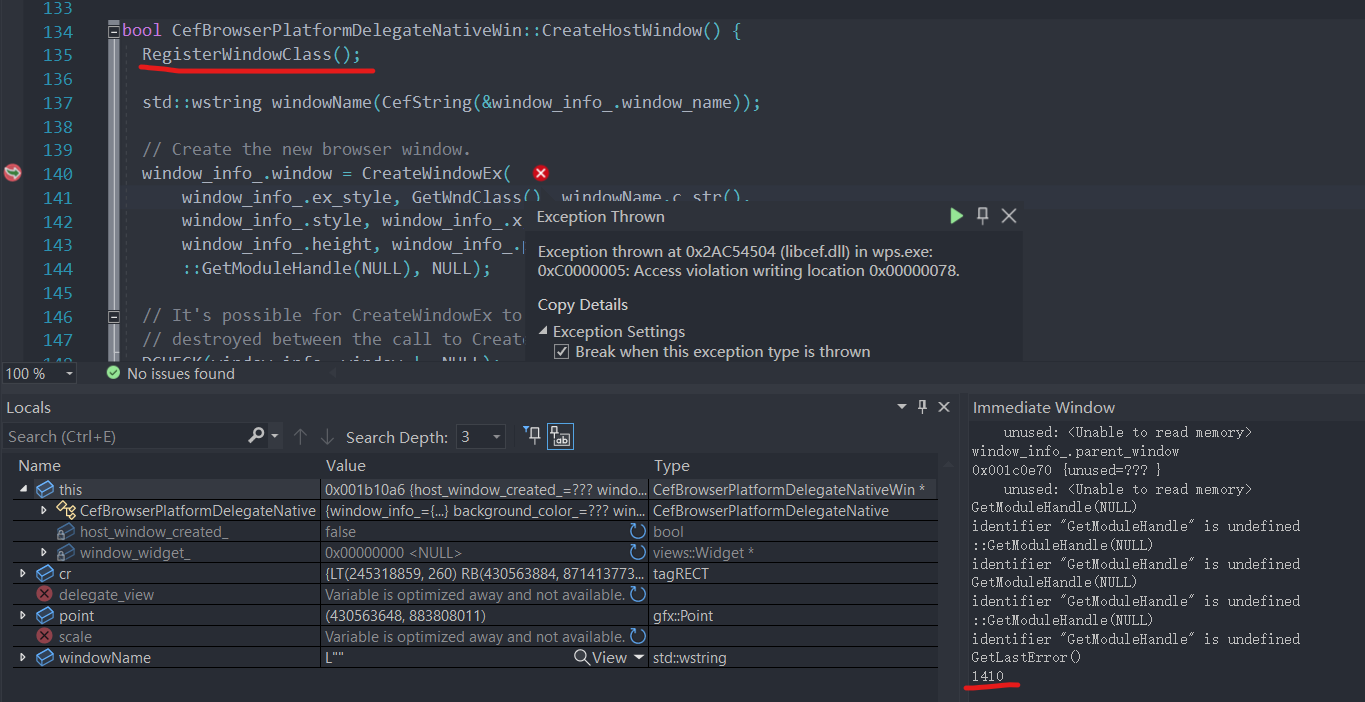
Task: Continue execution from the Exception Thrown popup
Action: (x=956, y=215)
